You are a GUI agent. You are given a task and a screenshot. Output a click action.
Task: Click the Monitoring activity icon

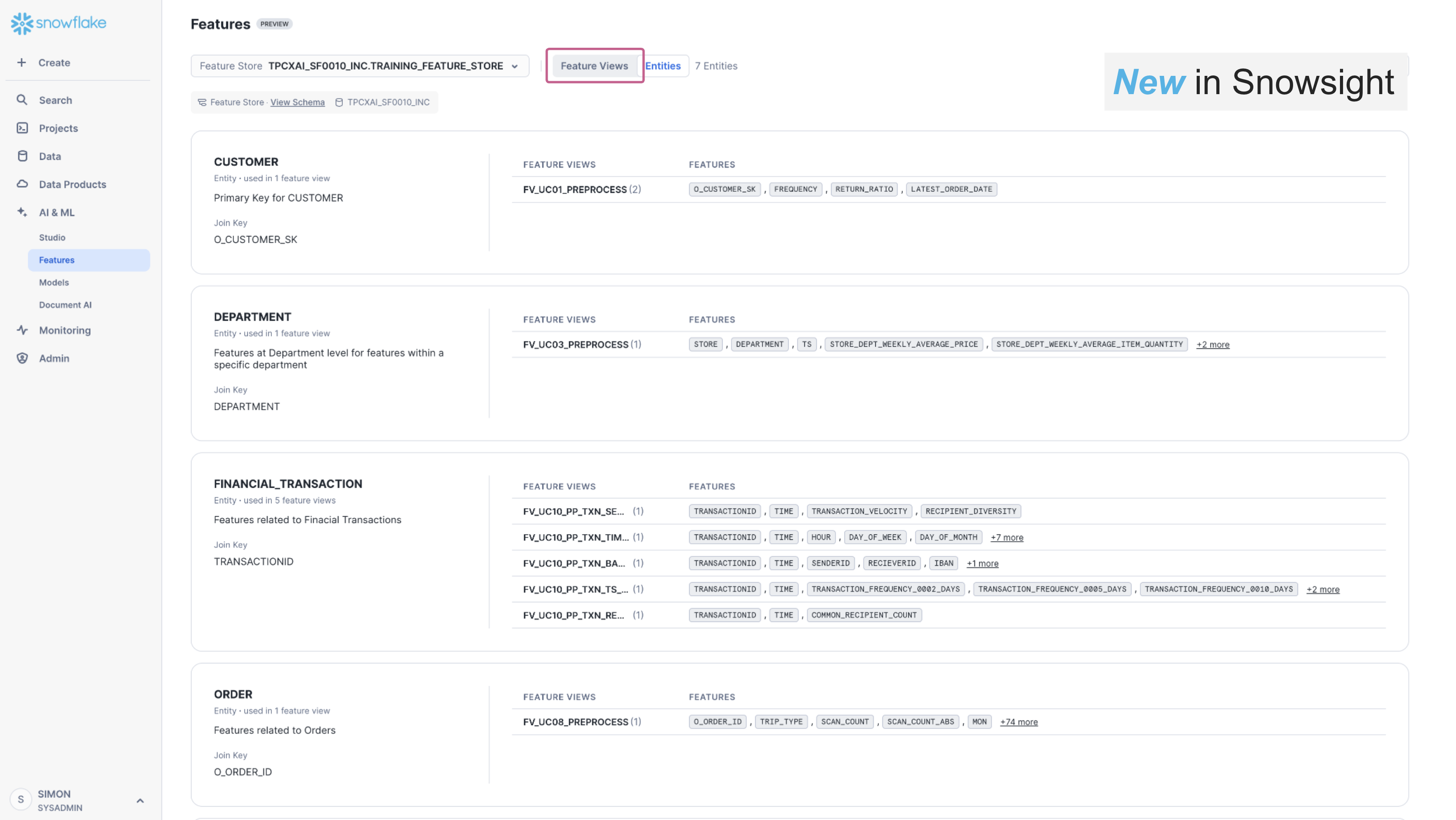click(x=22, y=330)
